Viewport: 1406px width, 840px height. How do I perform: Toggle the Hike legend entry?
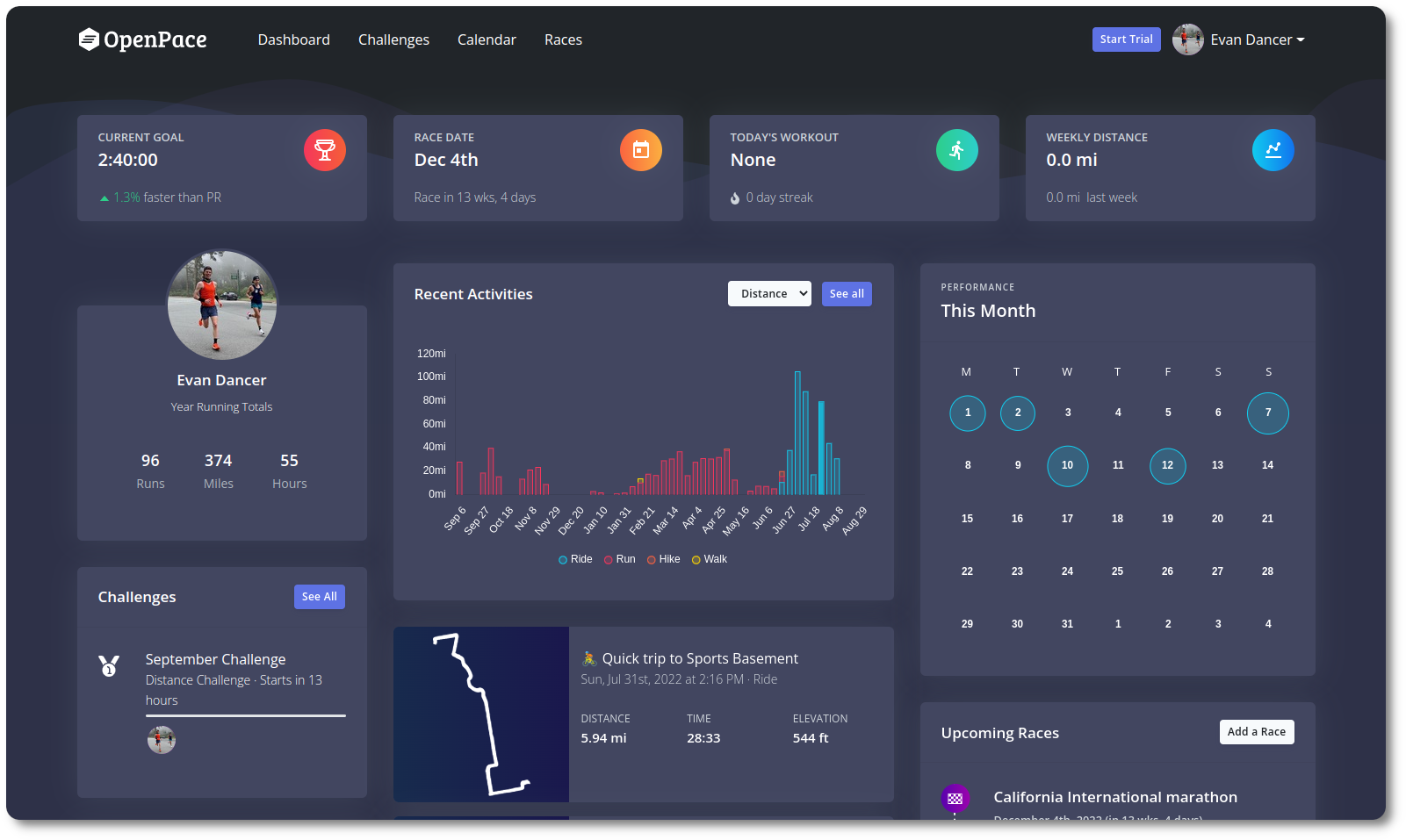point(664,559)
